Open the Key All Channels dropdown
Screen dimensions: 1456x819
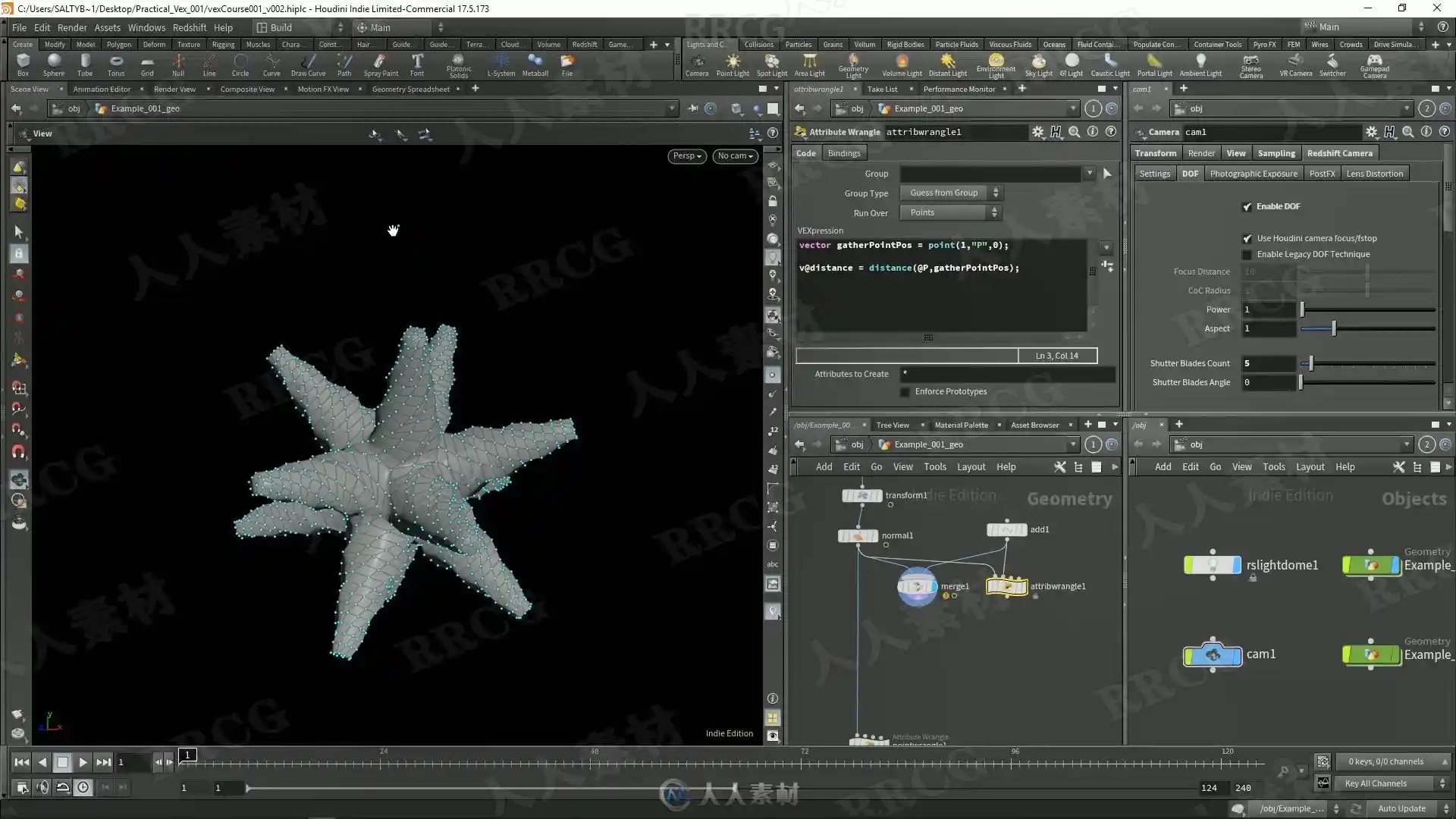1394,783
